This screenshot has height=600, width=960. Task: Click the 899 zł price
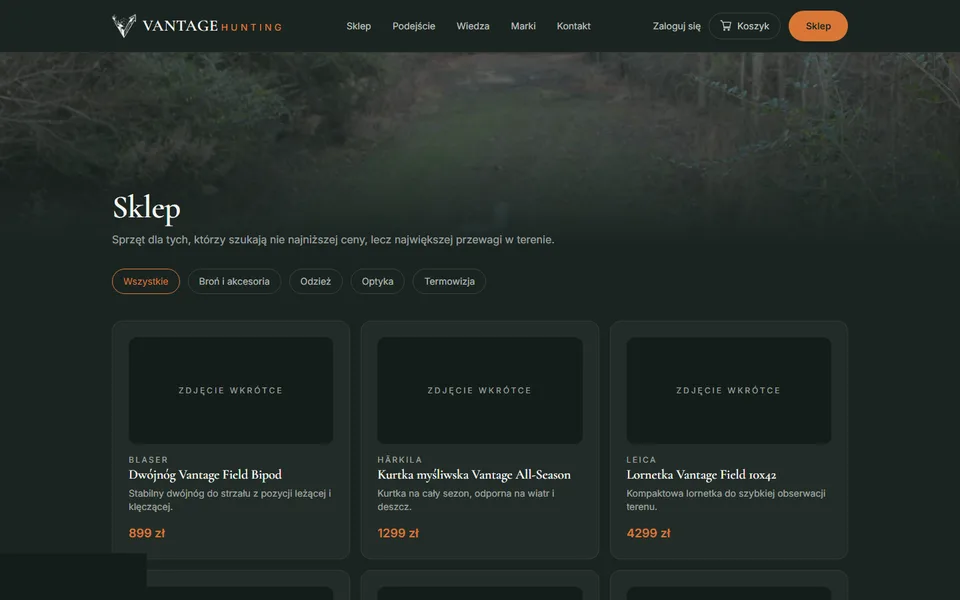click(x=147, y=533)
